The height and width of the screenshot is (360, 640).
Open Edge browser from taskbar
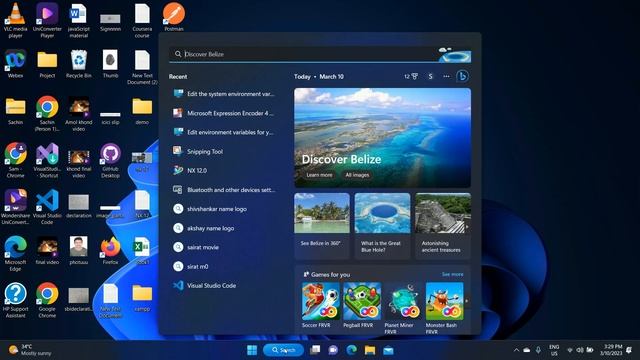pyautogui.click(x=351, y=350)
